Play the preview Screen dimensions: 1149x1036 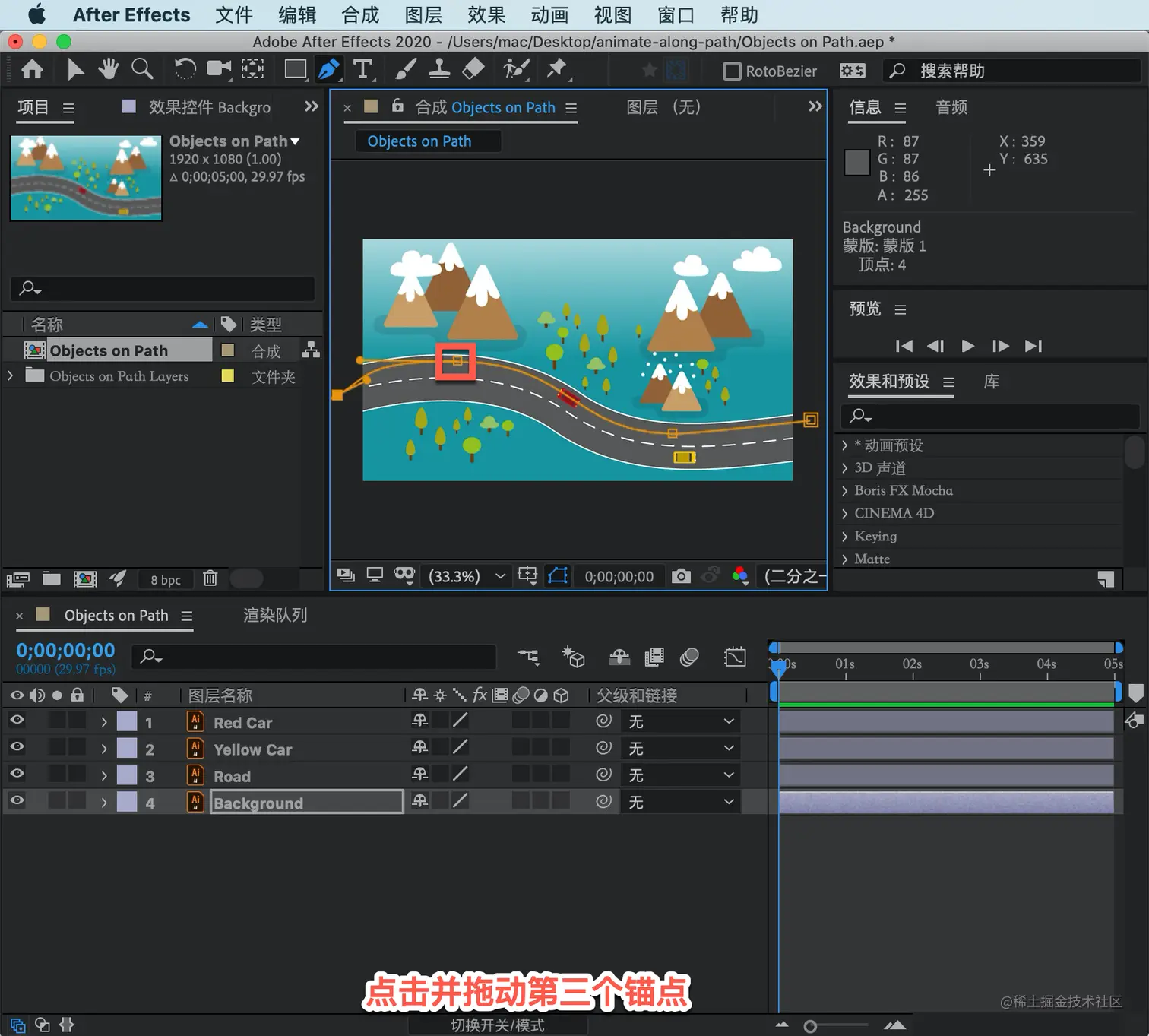(x=968, y=346)
